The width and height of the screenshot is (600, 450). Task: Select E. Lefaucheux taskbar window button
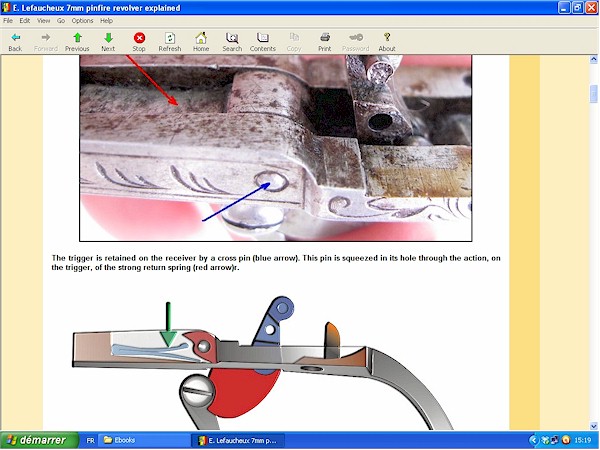pos(238,440)
